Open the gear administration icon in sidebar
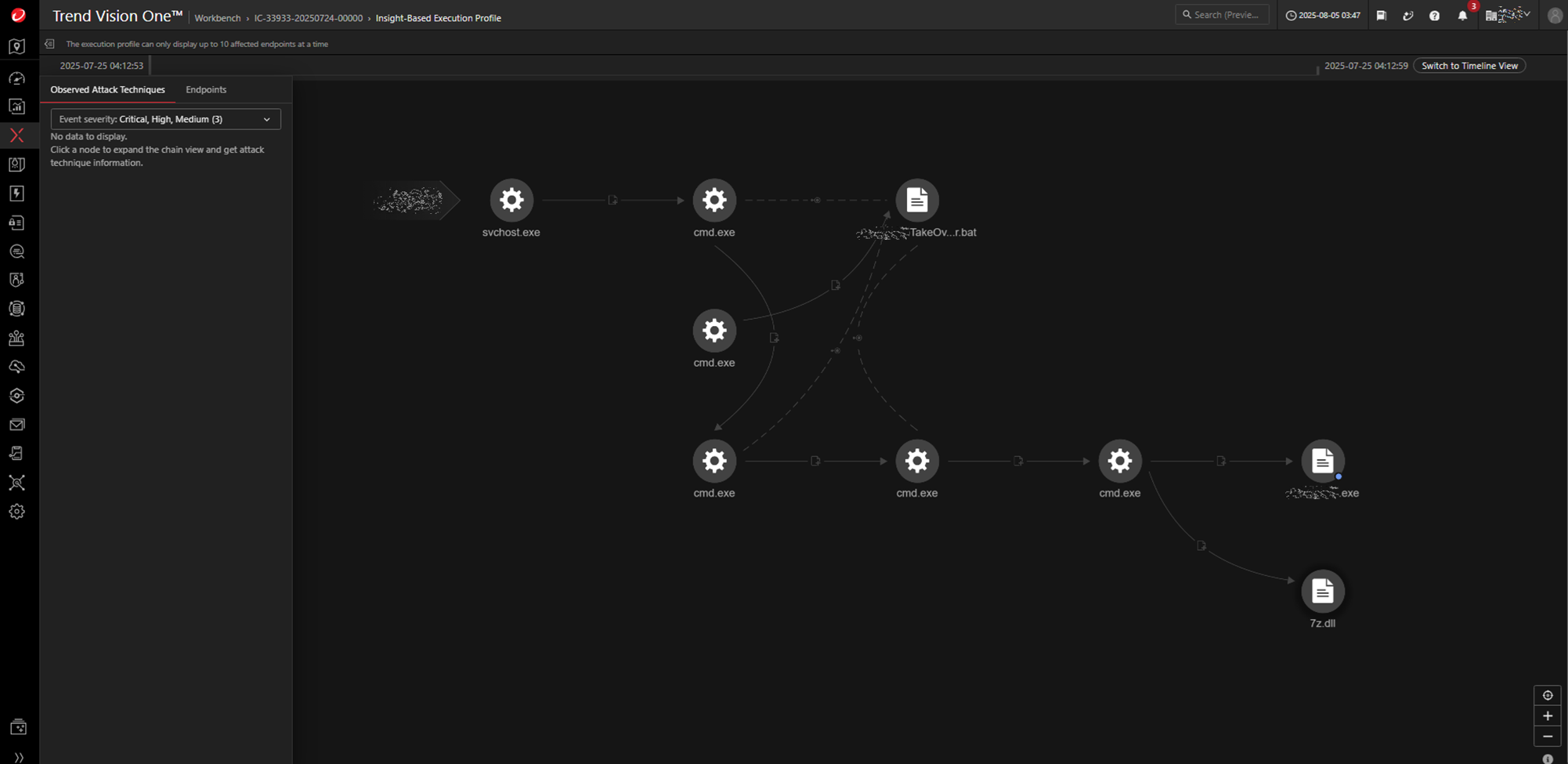Screen dimensions: 1568x764 17,512
